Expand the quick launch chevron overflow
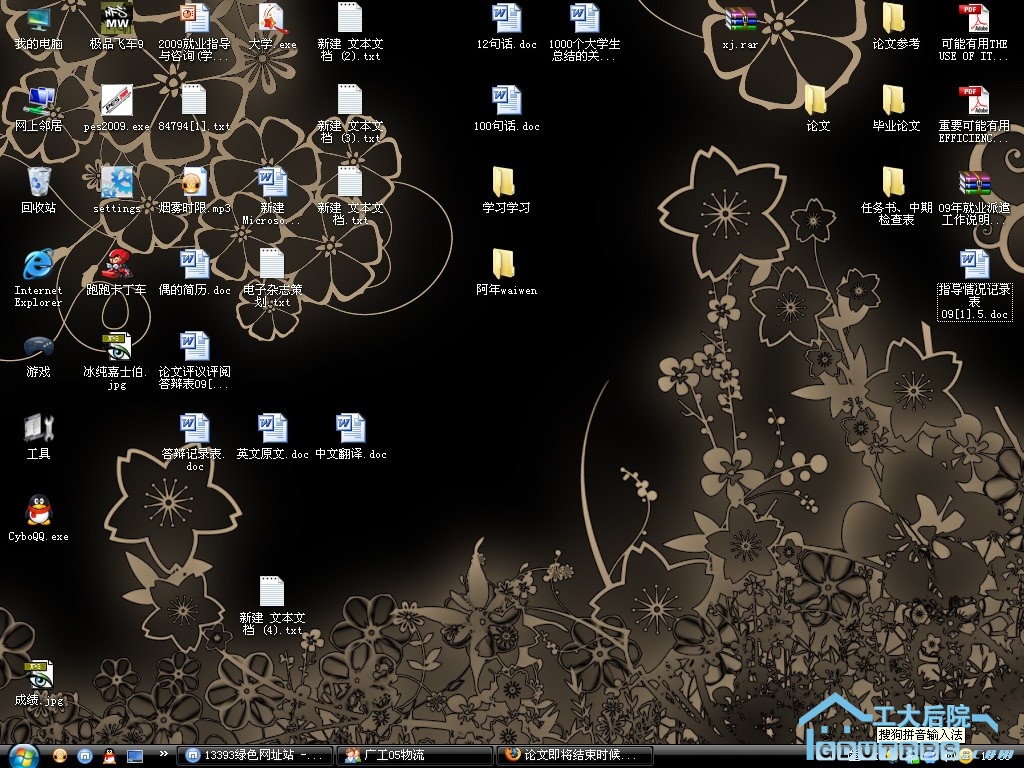Image resolution: width=1024 pixels, height=768 pixels. click(x=163, y=754)
